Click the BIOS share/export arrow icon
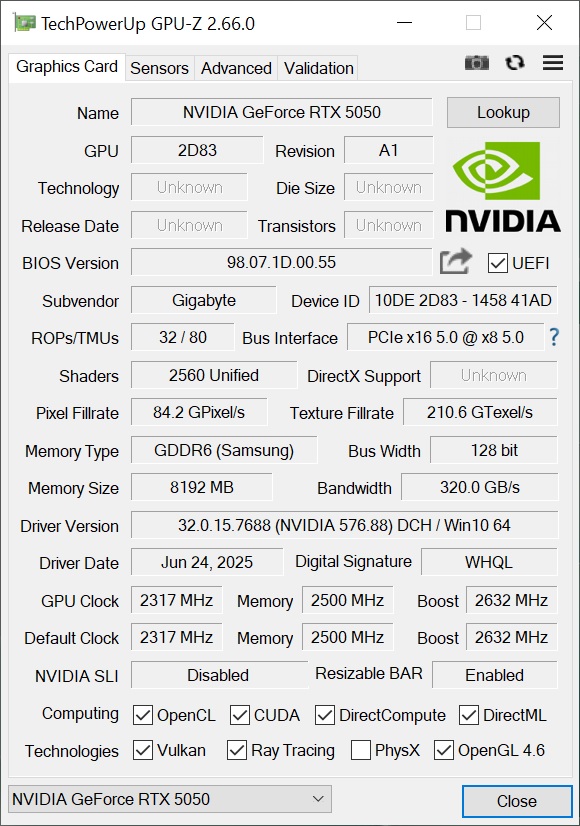 coord(455,261)
